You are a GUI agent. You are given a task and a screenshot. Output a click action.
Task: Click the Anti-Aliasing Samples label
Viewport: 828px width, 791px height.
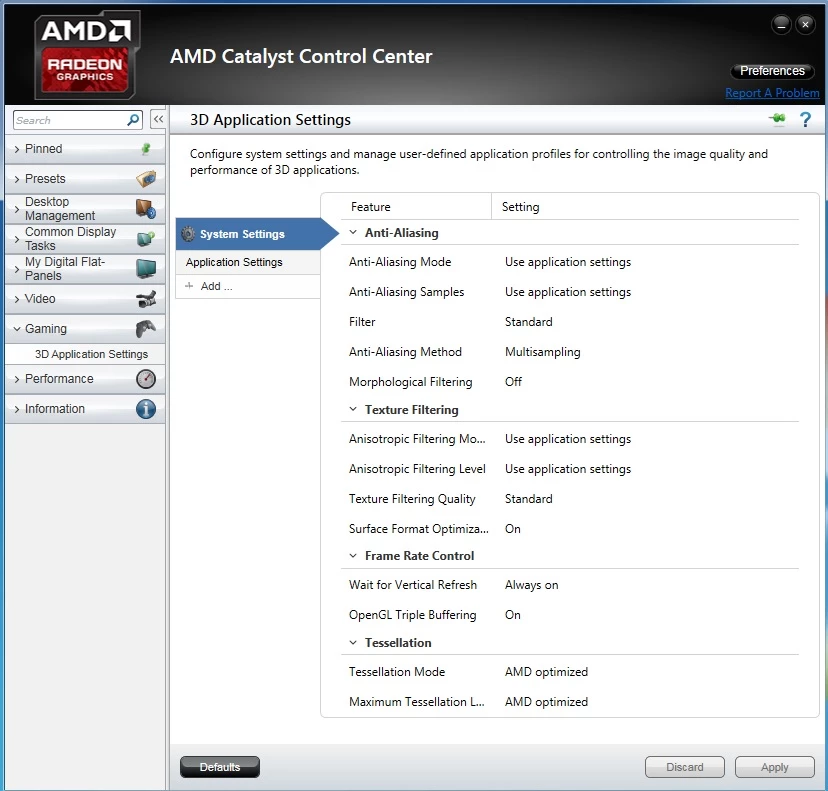tap(406, 292)
